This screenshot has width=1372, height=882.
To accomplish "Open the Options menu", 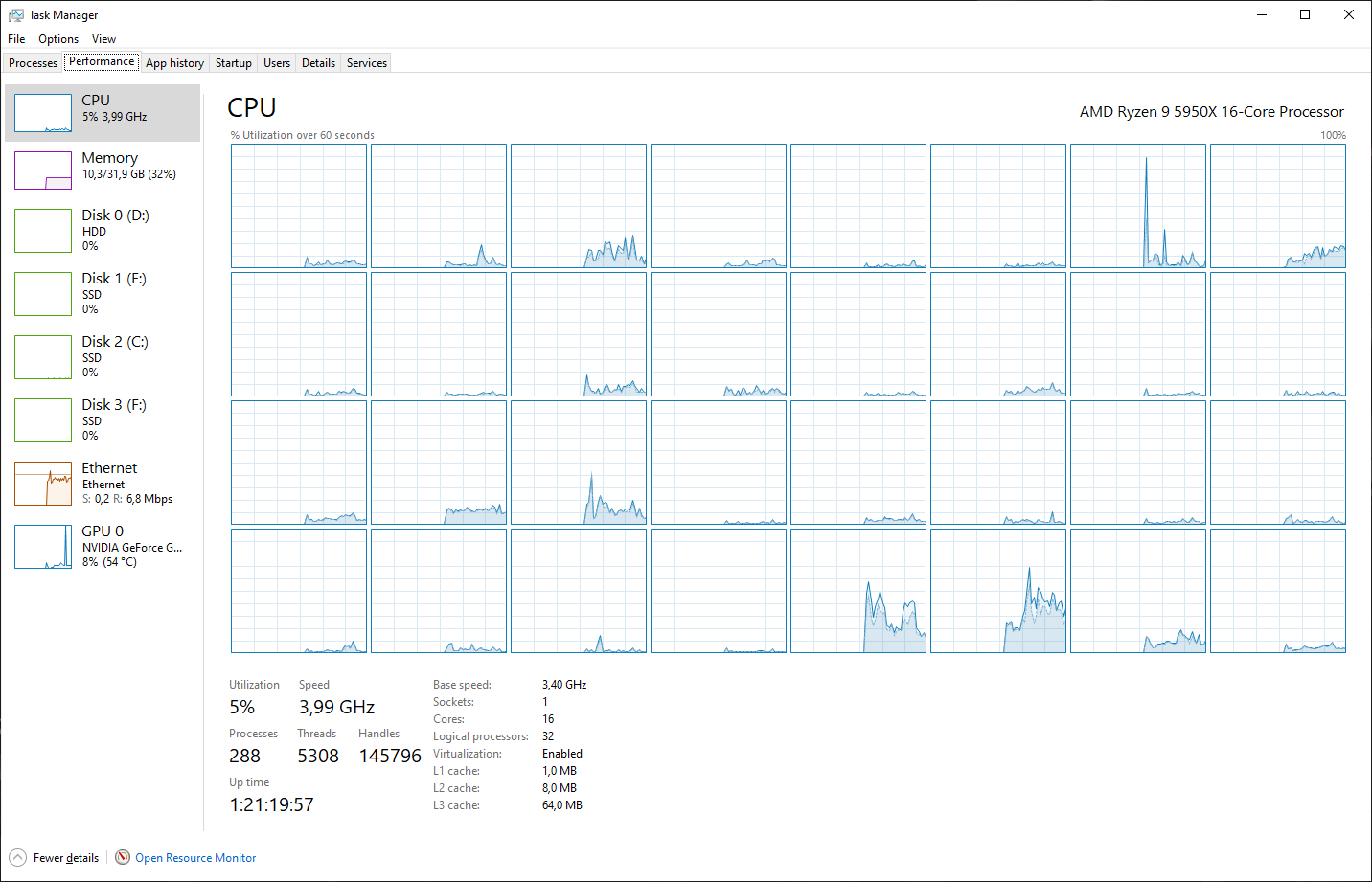I will tap(58, 39).
